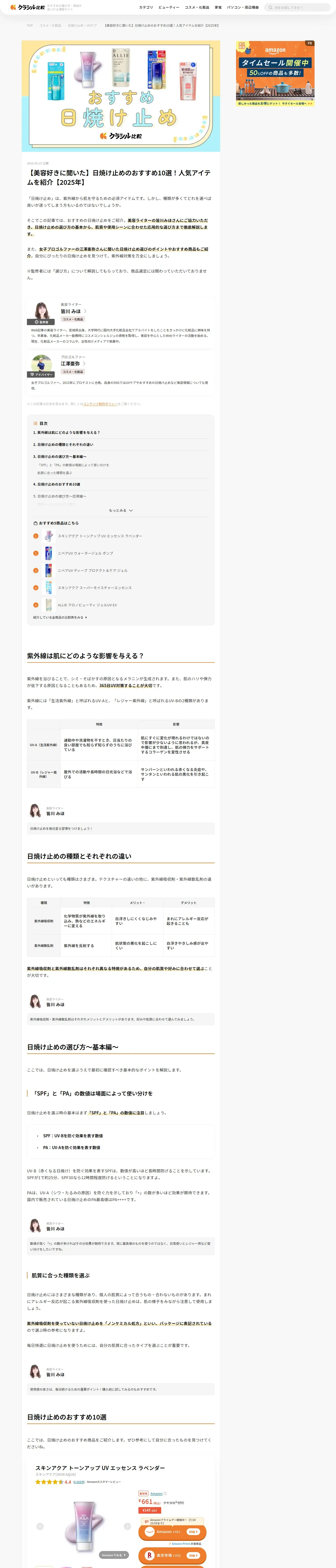Screen dimensions: 336x1568
Task: Open rank 3 ニベアUV ディープ プロテクト＆ケア ジェル
Action: (93, 570)
